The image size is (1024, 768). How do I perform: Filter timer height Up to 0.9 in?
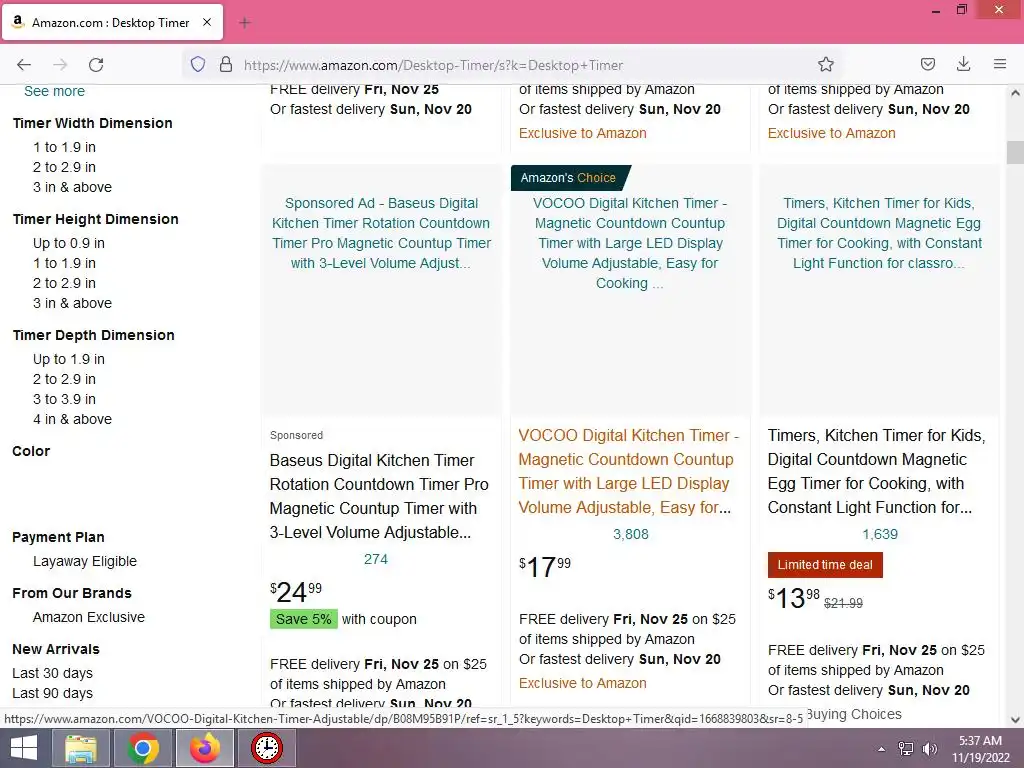click(x=69, y=243)
